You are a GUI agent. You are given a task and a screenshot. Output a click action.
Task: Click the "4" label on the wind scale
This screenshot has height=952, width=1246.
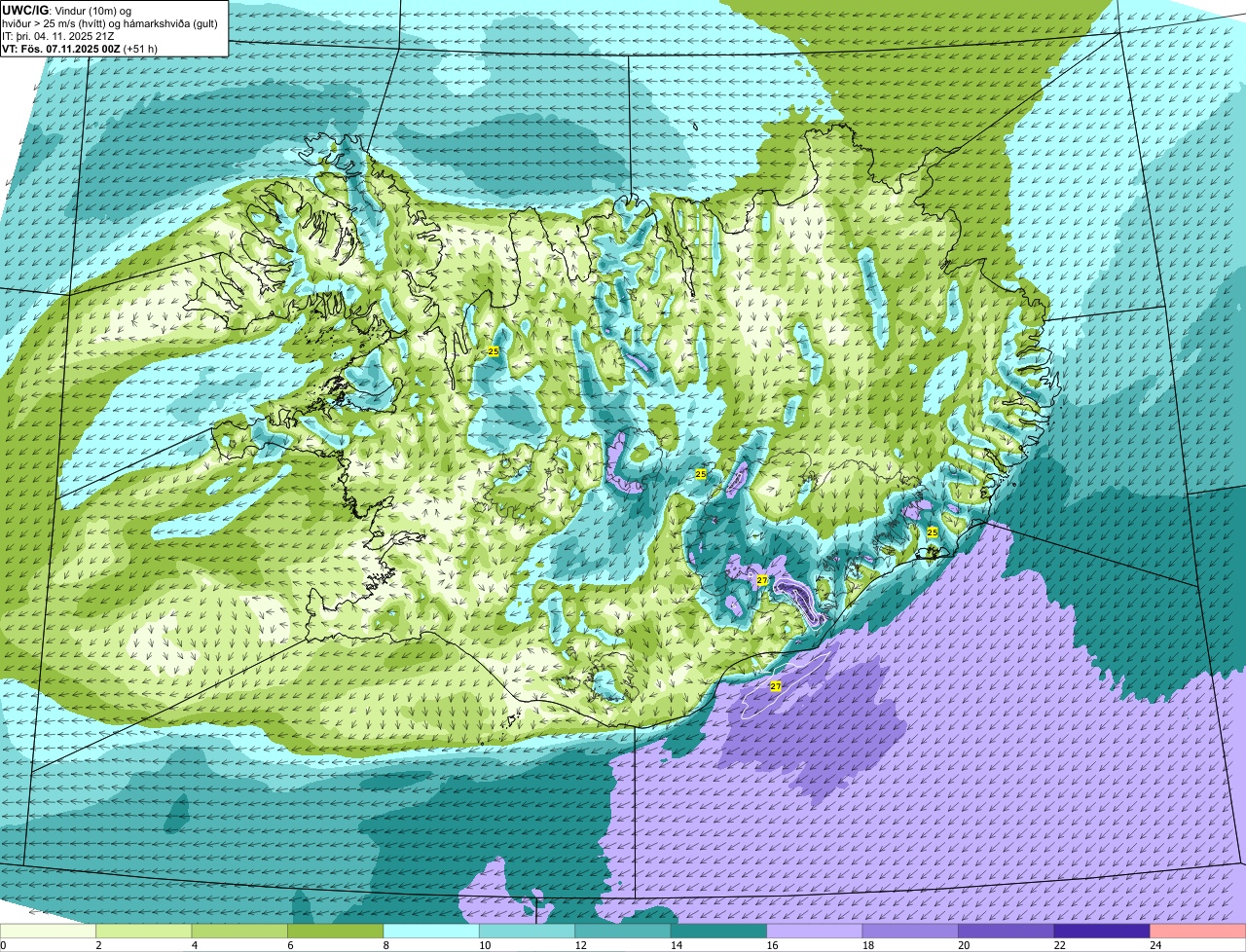pos(194,945)
